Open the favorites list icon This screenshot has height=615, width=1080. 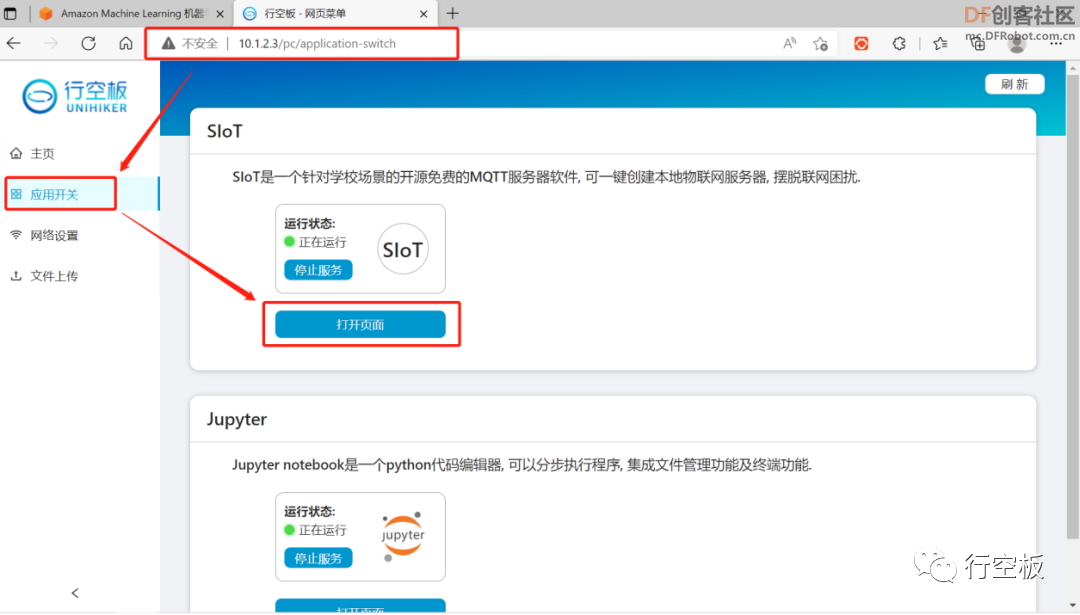(x=940, y=43)
